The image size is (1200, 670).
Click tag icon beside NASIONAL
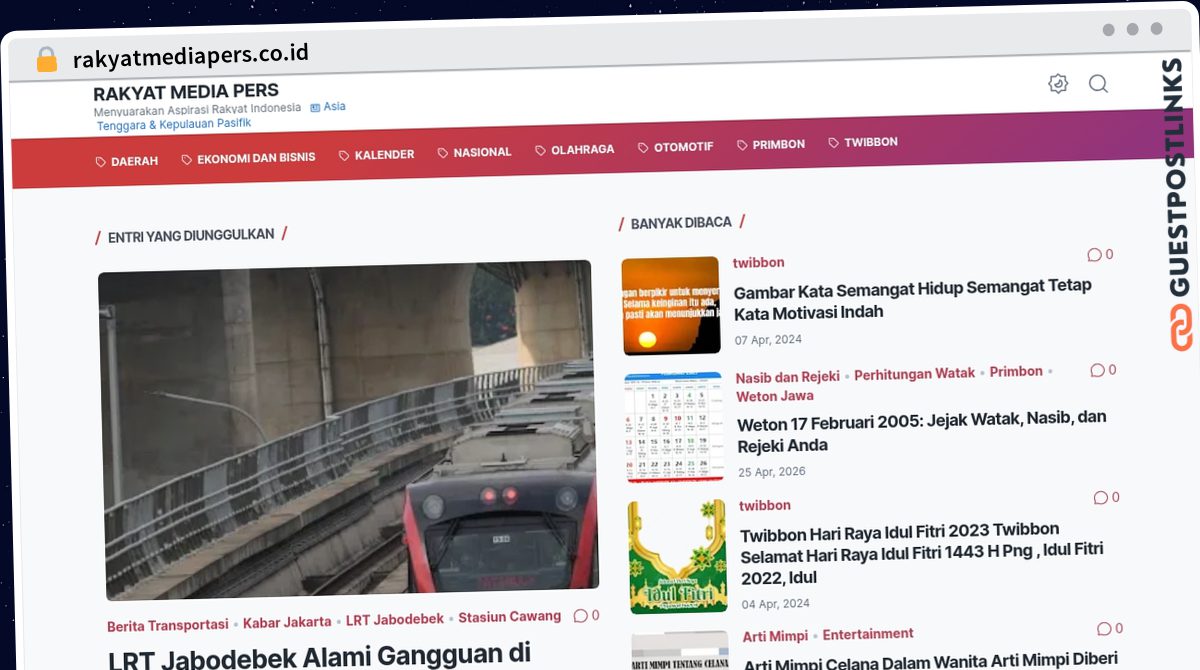coord(443,153)
